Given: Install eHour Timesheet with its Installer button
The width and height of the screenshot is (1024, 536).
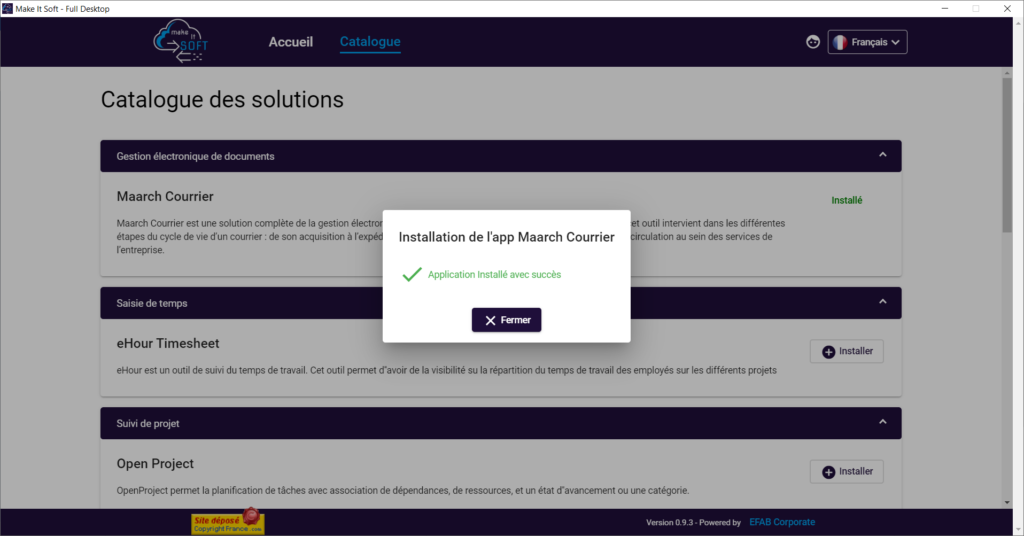Looking at the screenshot, I should coord(847,351).
